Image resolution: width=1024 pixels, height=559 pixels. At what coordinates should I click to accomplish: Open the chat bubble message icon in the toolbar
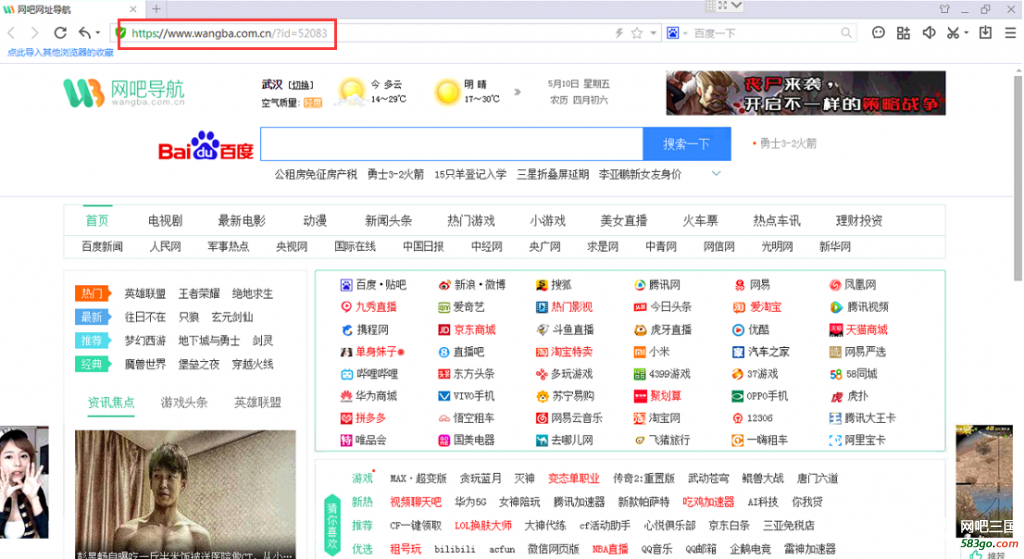[x=878, y=33]
